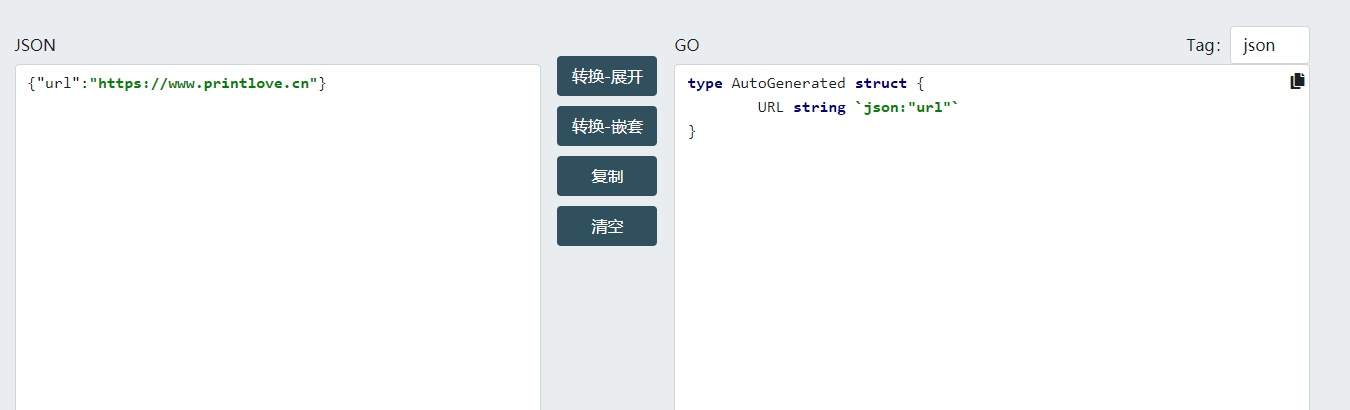Click the URL field name in struct

(x=770, y=107)
